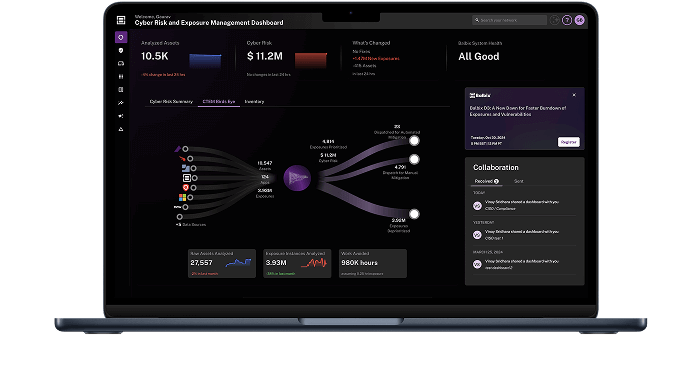Switch to the Inventory tab
This screenshot has width=700, height=386.
click(x=254, y=102)
